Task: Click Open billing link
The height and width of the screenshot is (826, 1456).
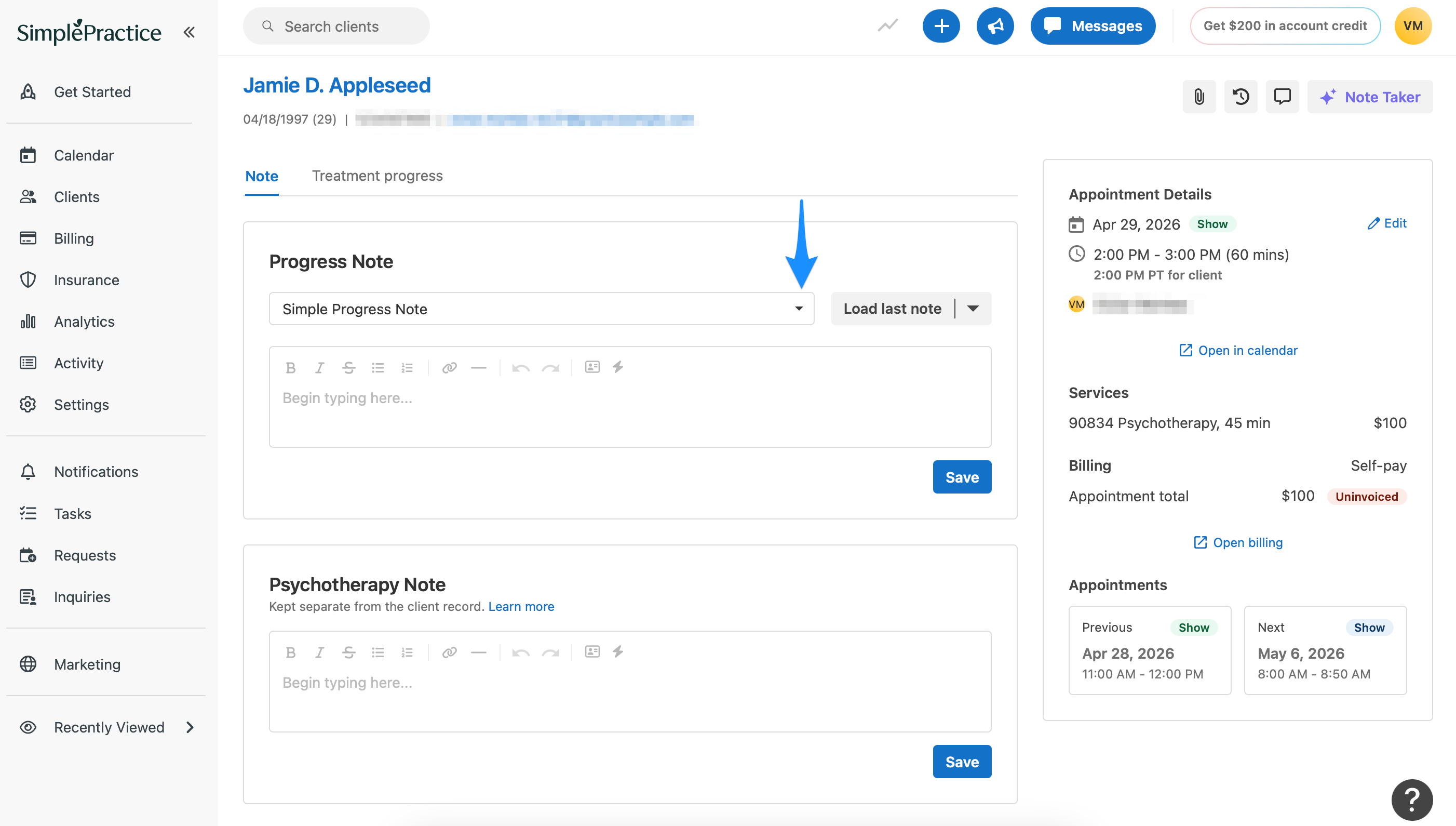Action: click(x=1238, y=542)
